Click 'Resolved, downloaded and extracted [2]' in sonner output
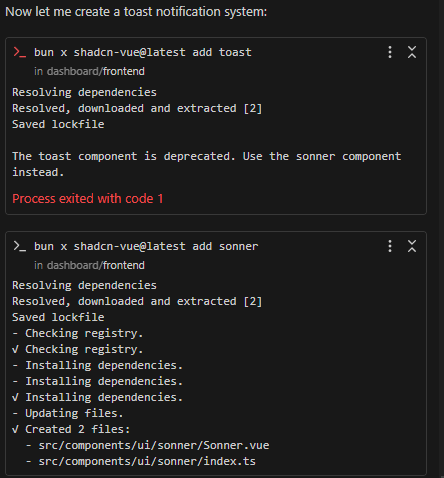 pos(137,301)
